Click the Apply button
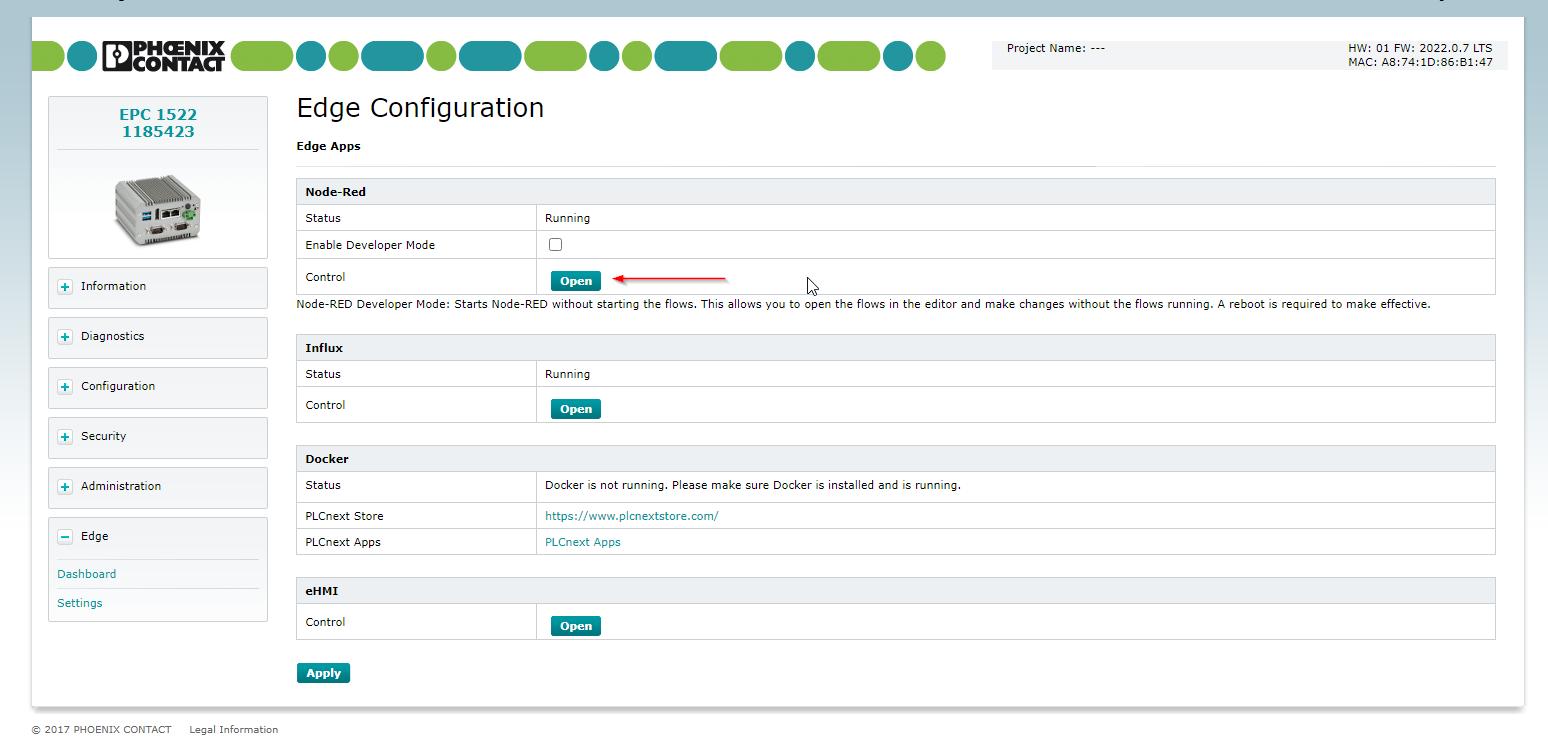This screenshot has height=752, width=1548. [323, 673]
